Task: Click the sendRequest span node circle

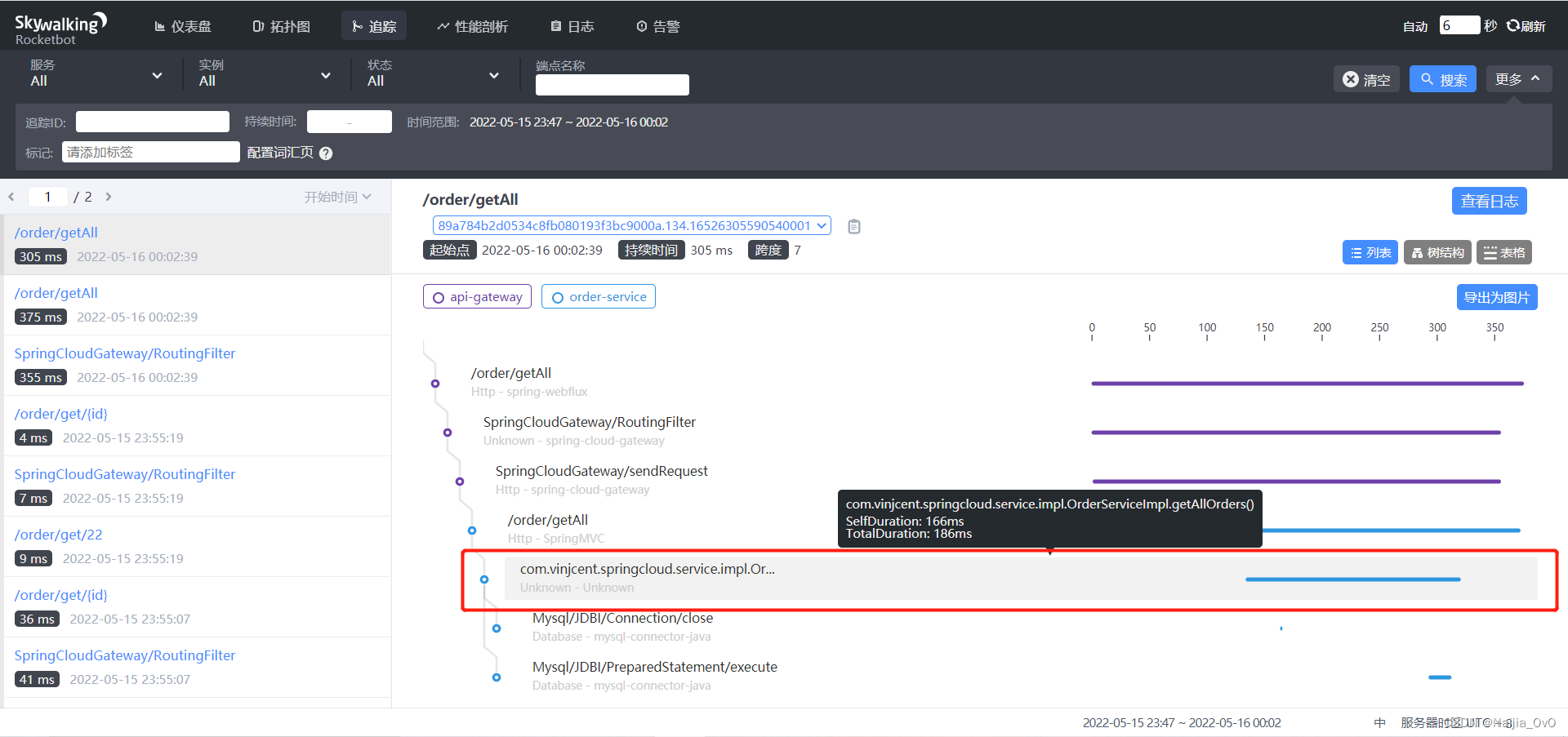Action: 460,482
